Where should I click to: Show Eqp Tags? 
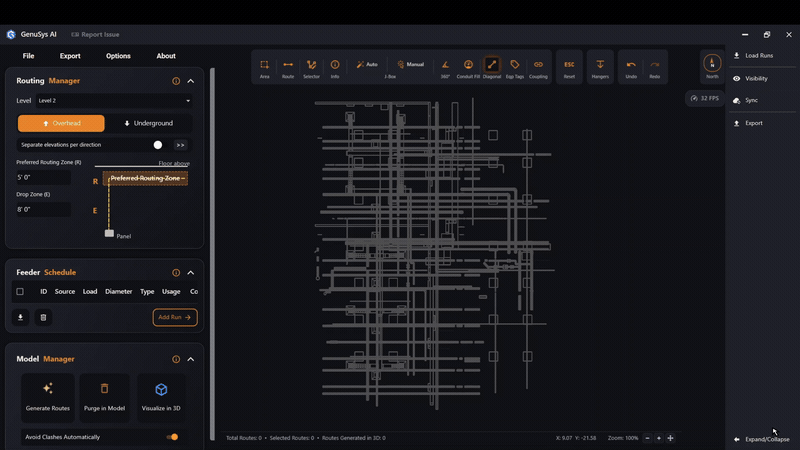pos(515,68)
